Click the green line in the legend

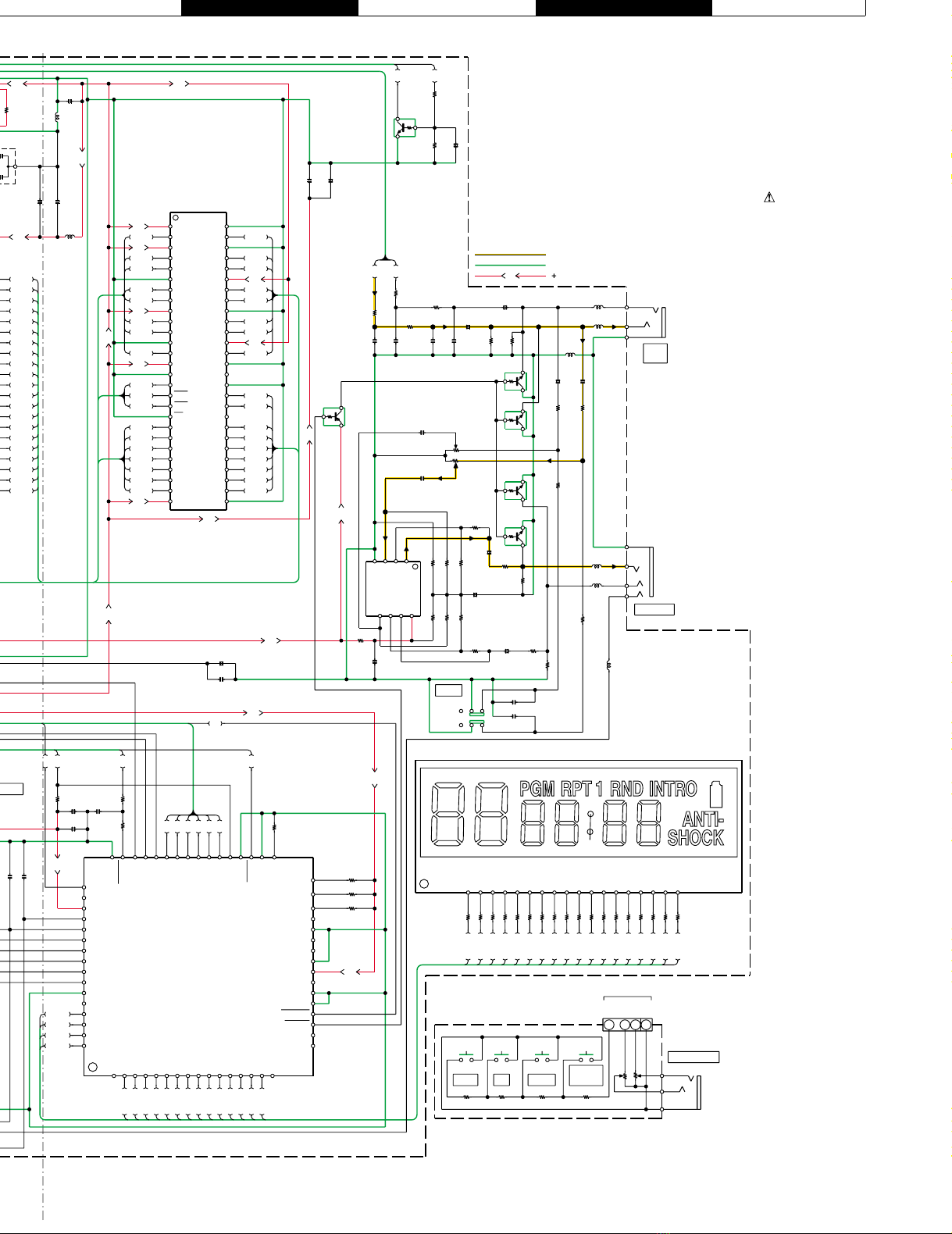[x=510, y=266]
